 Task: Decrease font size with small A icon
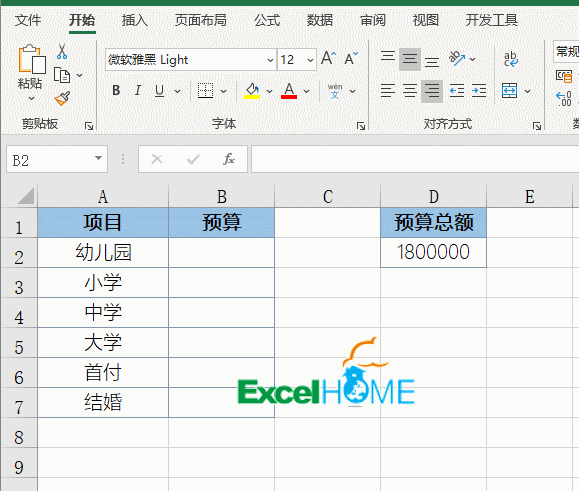click(351, 59)
